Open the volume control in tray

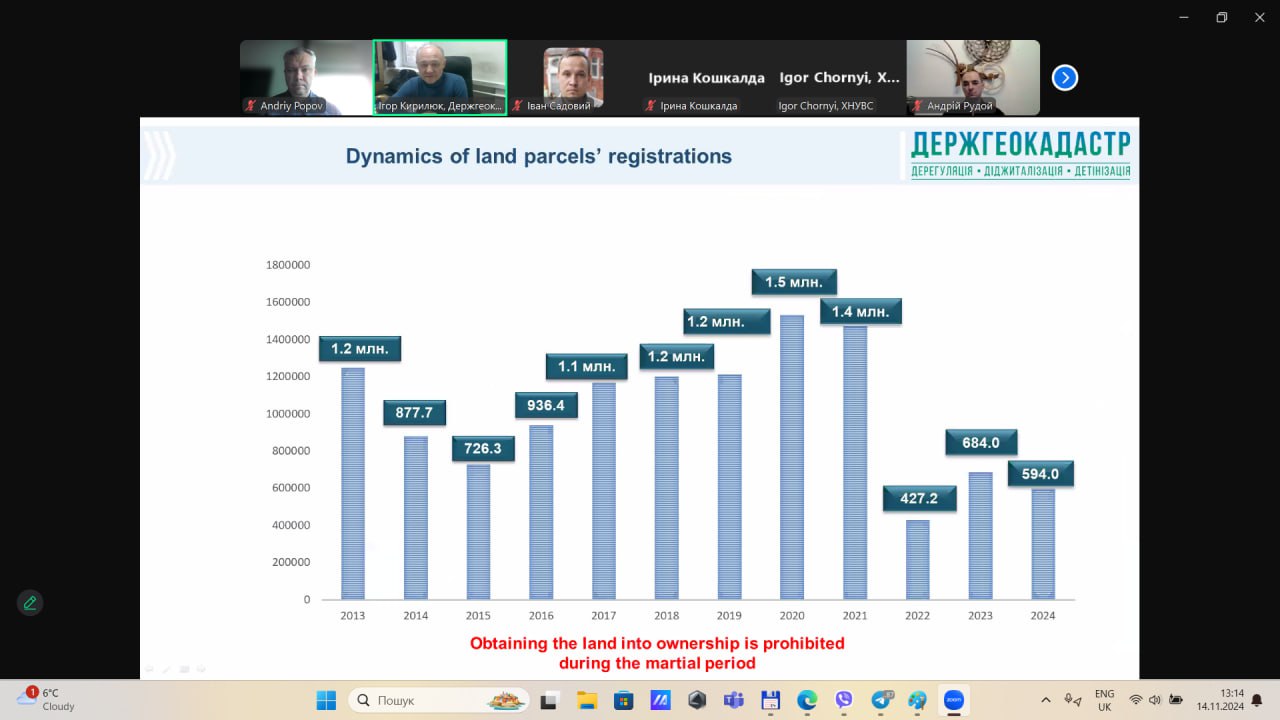point(1156,700)
